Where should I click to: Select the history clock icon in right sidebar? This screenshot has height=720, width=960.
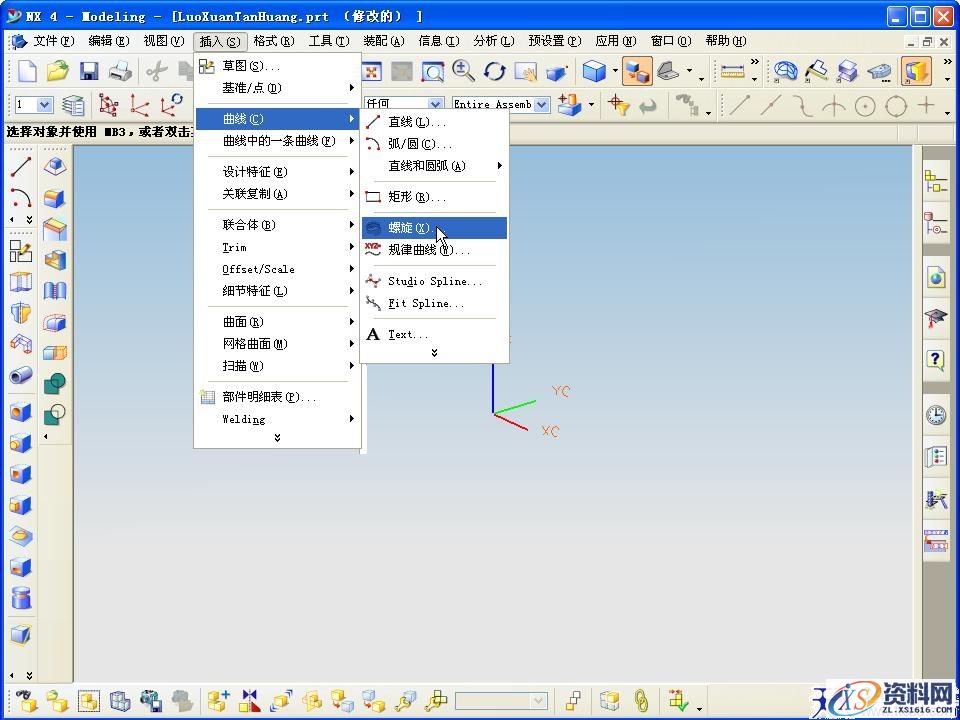click(936, 412)
